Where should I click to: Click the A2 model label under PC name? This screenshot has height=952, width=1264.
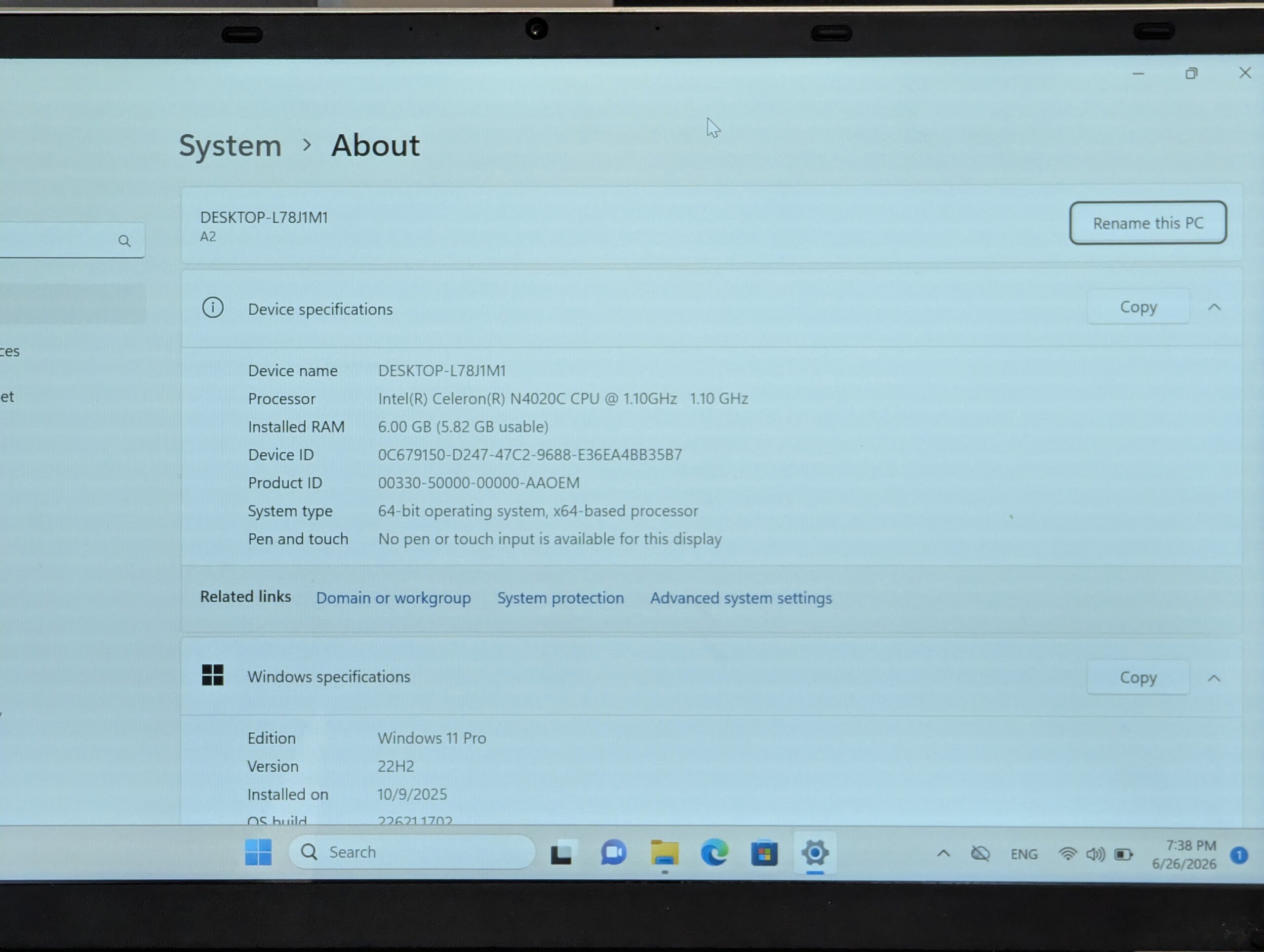(208, 237)
